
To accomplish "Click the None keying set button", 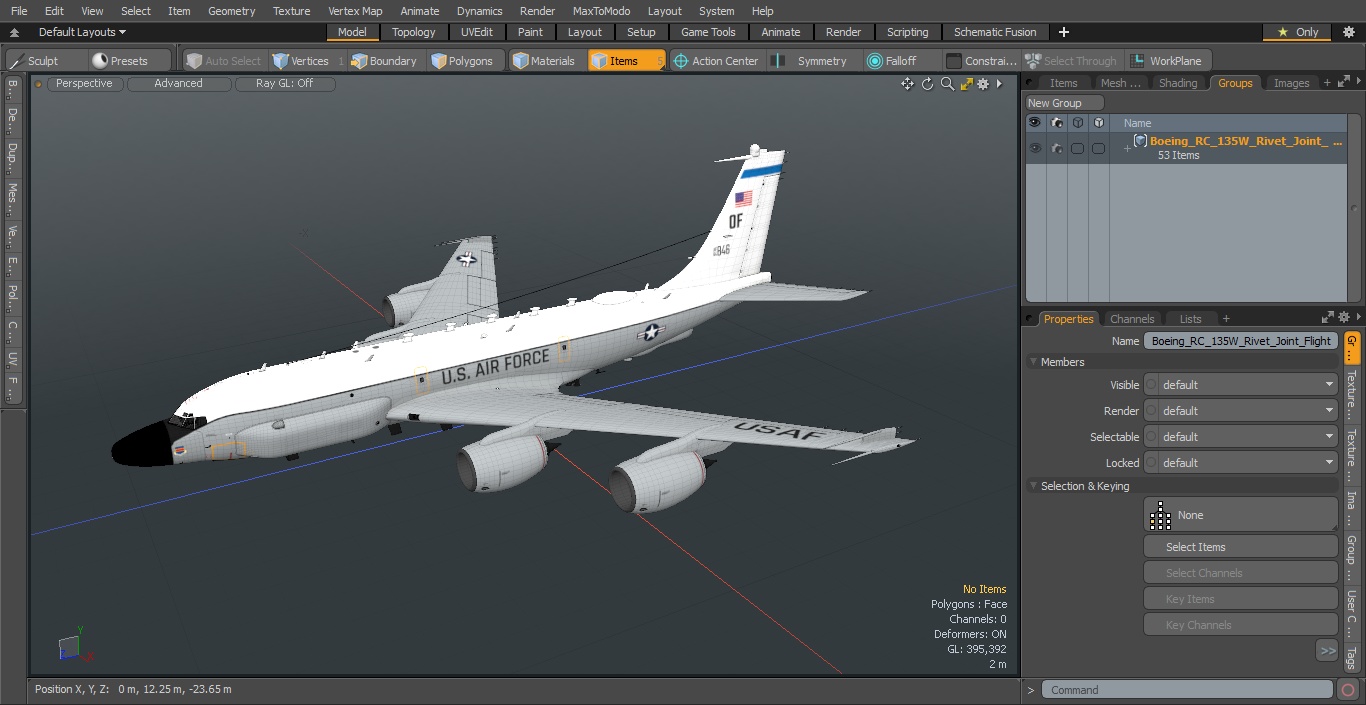I will (1240, 515).
